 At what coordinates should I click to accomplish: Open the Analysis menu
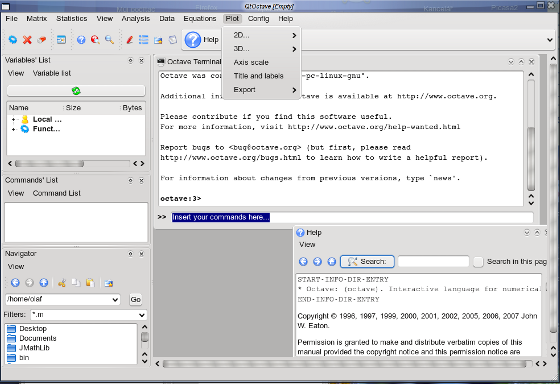136,19
